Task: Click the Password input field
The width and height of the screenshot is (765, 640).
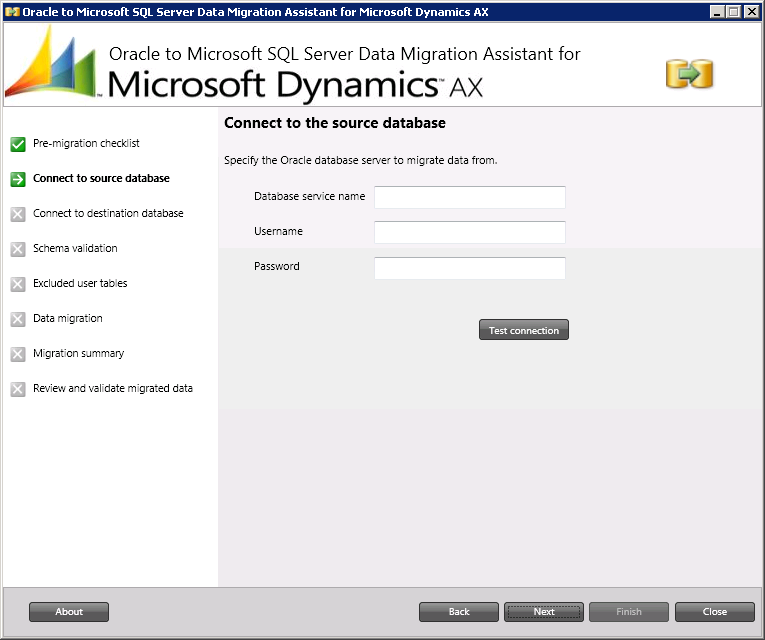Action: [x=469, y=268]
